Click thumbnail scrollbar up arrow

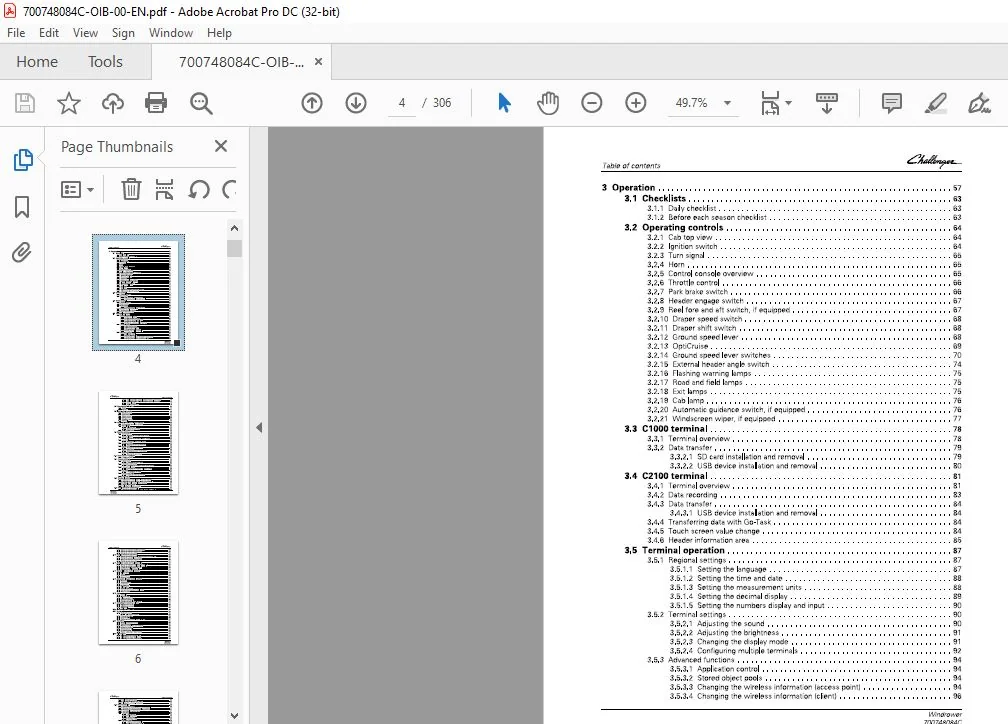click(234, 228)
